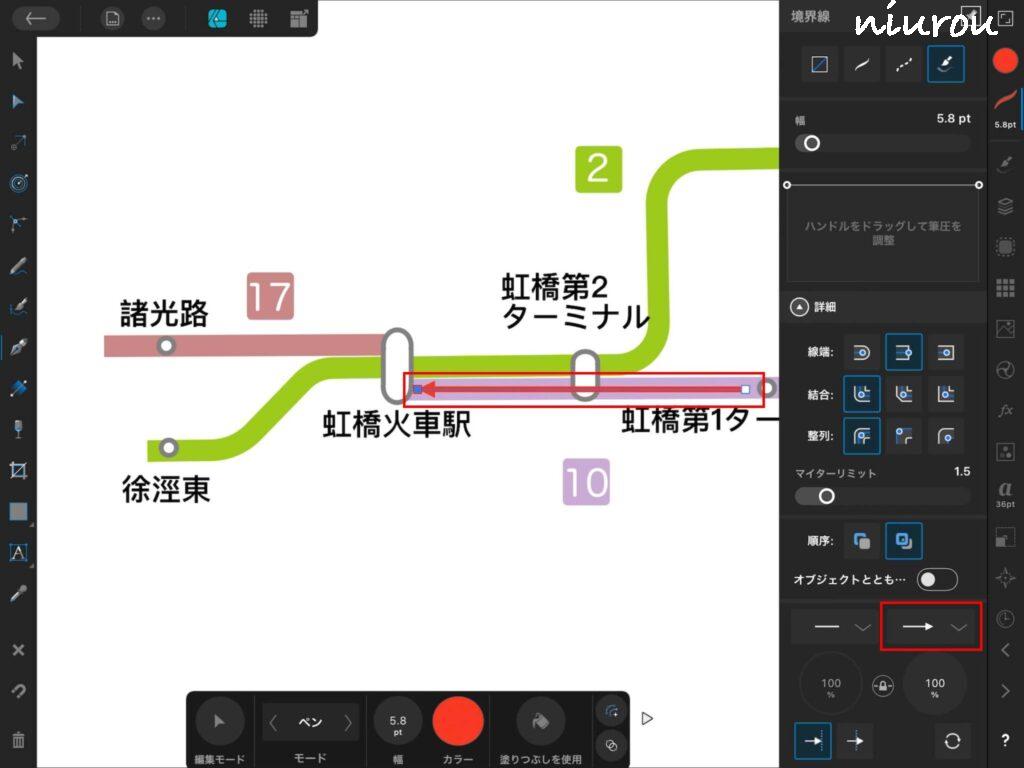Screen dimensions: 1024x768
Task: Select the Artistic Text tool
Action: click(x=18, y=552)
